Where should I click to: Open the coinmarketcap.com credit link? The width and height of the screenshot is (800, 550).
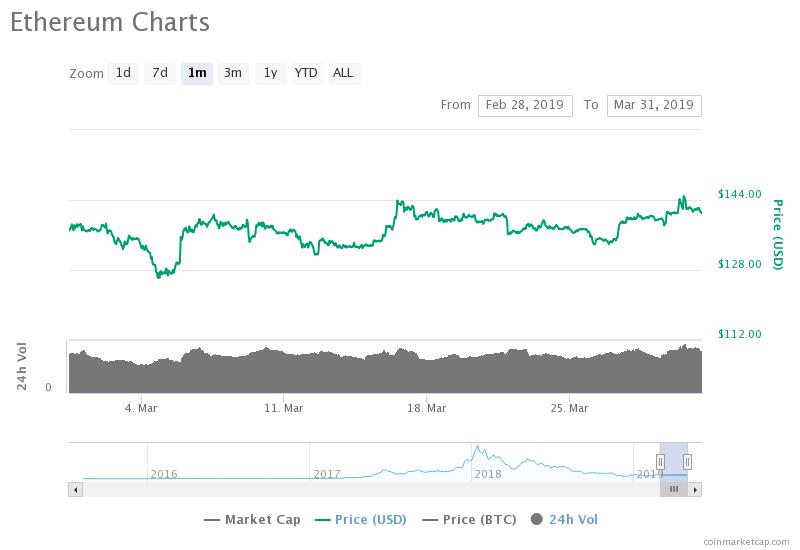point(746,542)
